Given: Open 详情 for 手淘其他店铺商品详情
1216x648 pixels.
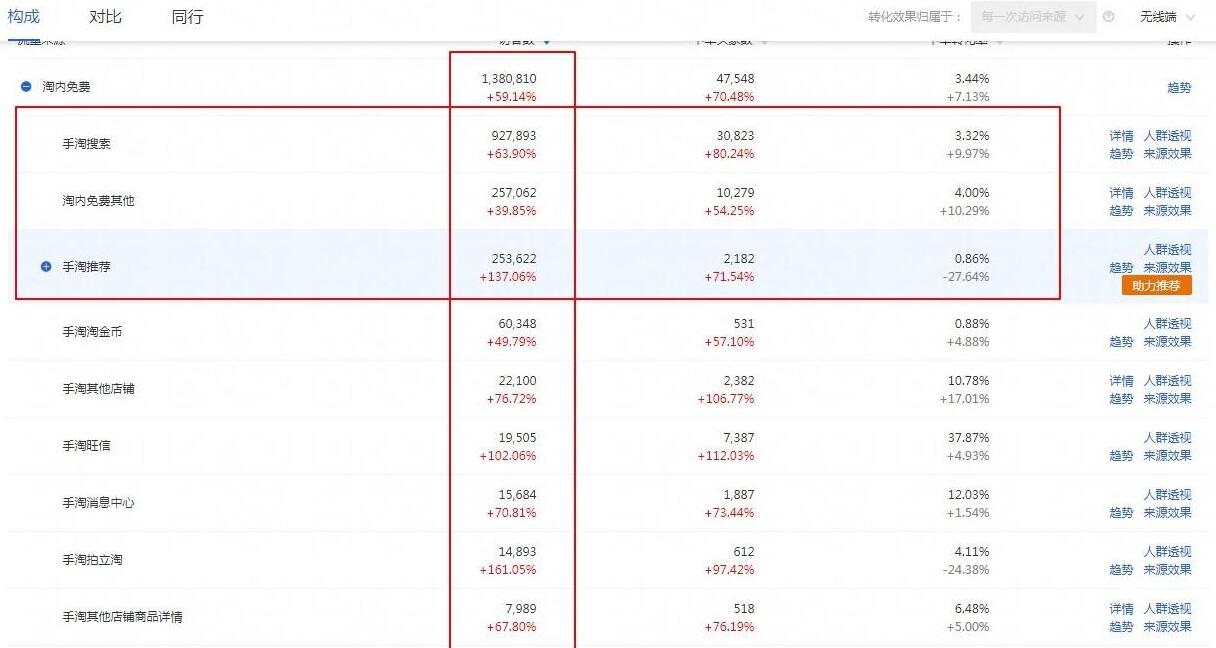Looking at the screenshot, I should pos(1121,609).
